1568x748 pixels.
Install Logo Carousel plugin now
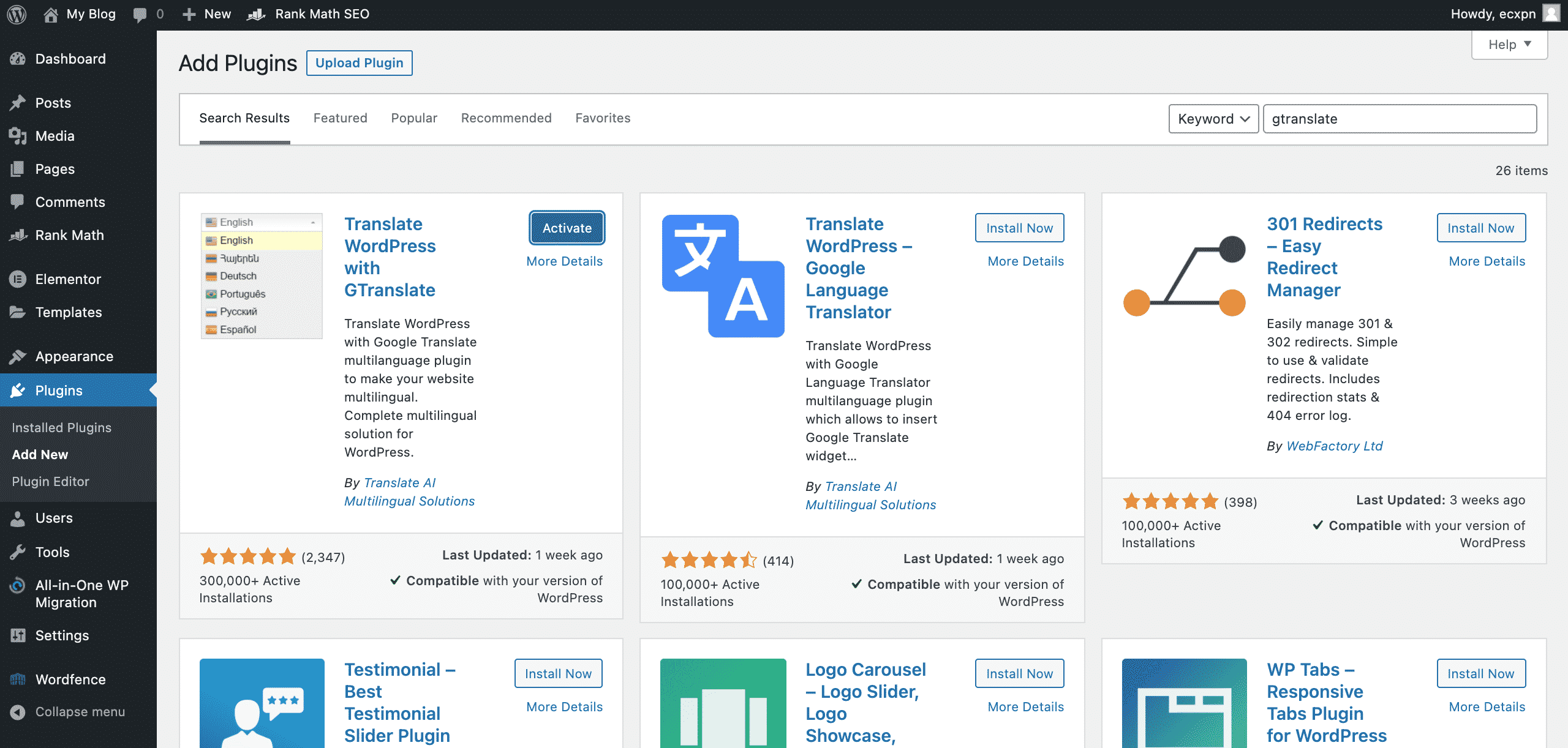point(1020,673)
